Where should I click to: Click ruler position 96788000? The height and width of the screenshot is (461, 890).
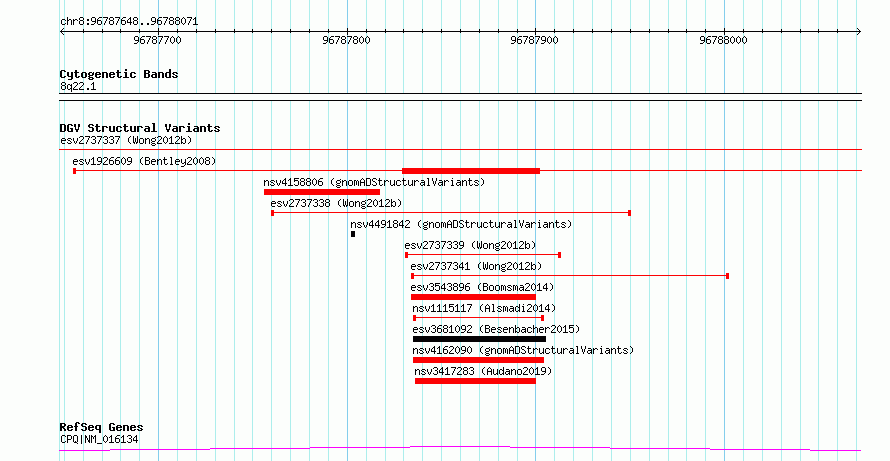click(724, 40)
